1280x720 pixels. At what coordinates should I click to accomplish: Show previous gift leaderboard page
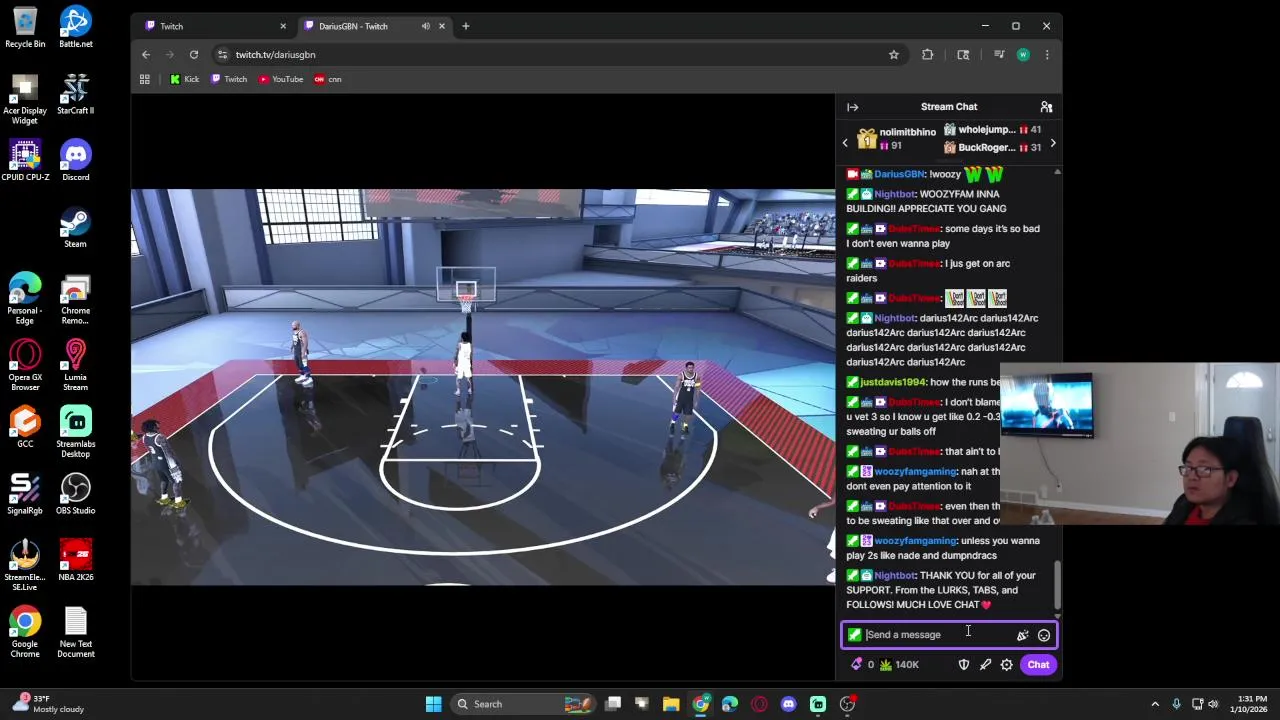845,143
